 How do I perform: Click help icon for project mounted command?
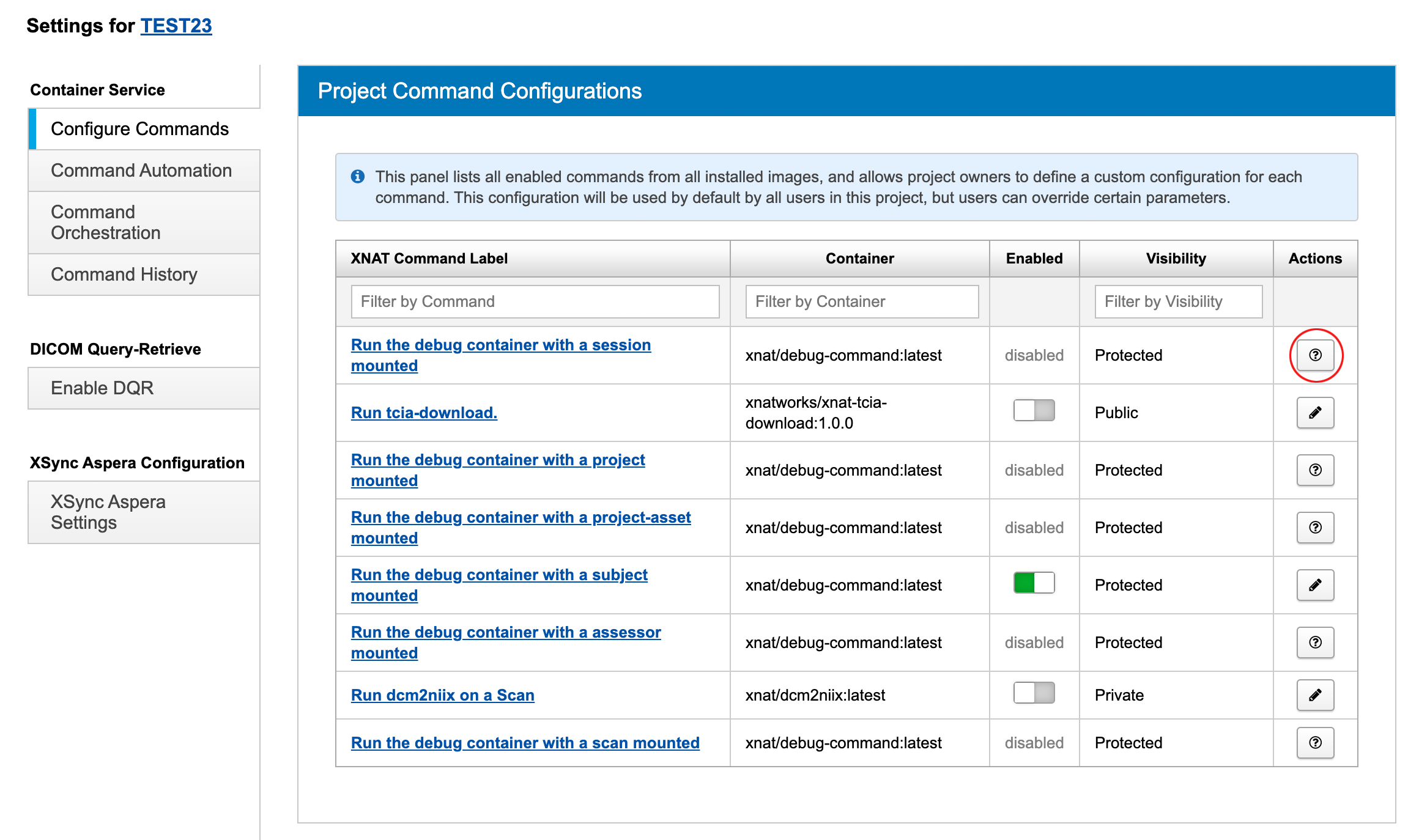click(x=1315, y=470)
